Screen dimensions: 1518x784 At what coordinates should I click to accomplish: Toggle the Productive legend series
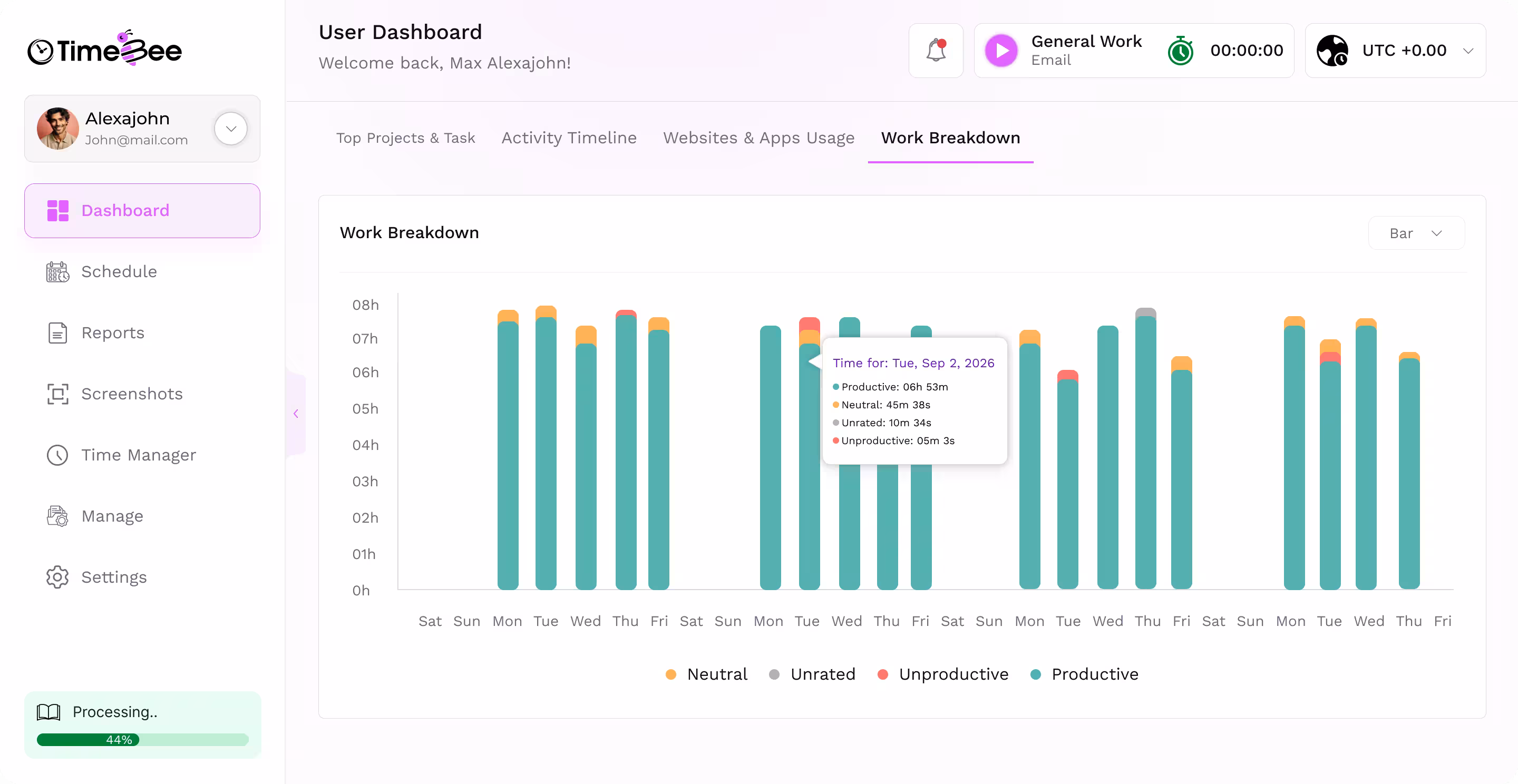[x=1084, y=674]
